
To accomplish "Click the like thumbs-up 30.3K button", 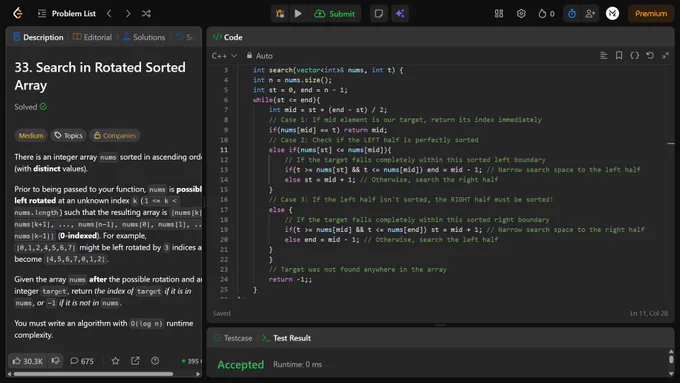I will (28, 361).
